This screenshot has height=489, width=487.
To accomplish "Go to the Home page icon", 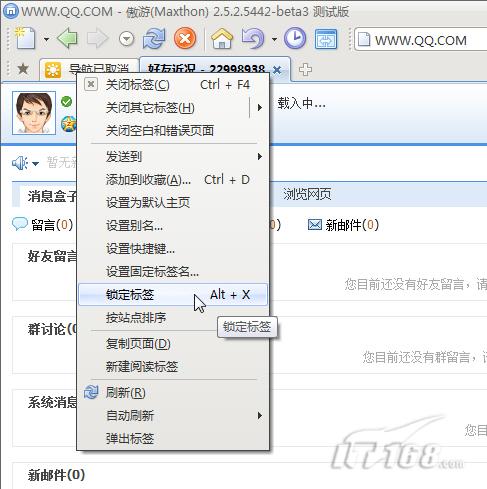I will pos(222,38).
